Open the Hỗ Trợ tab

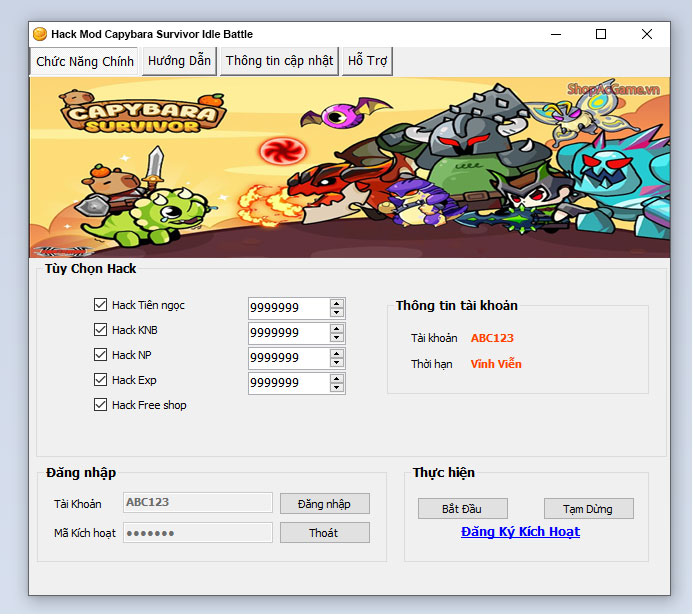pyautogui.click(x=367, y=61)
